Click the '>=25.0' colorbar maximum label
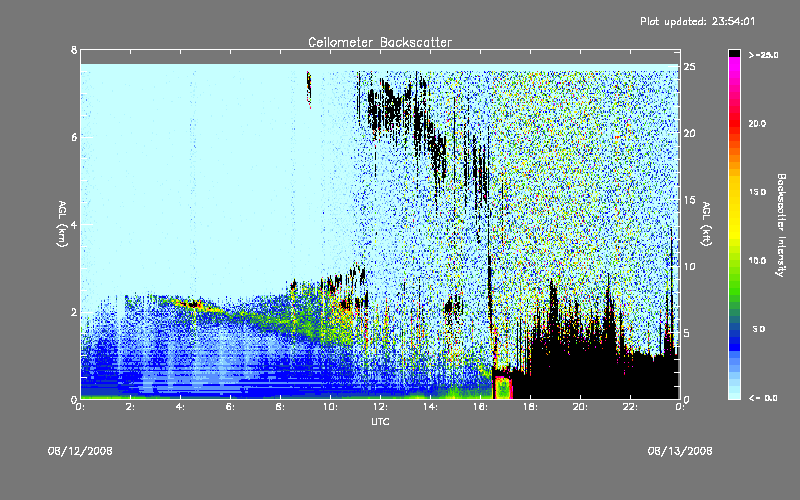 tap(763, 55)
